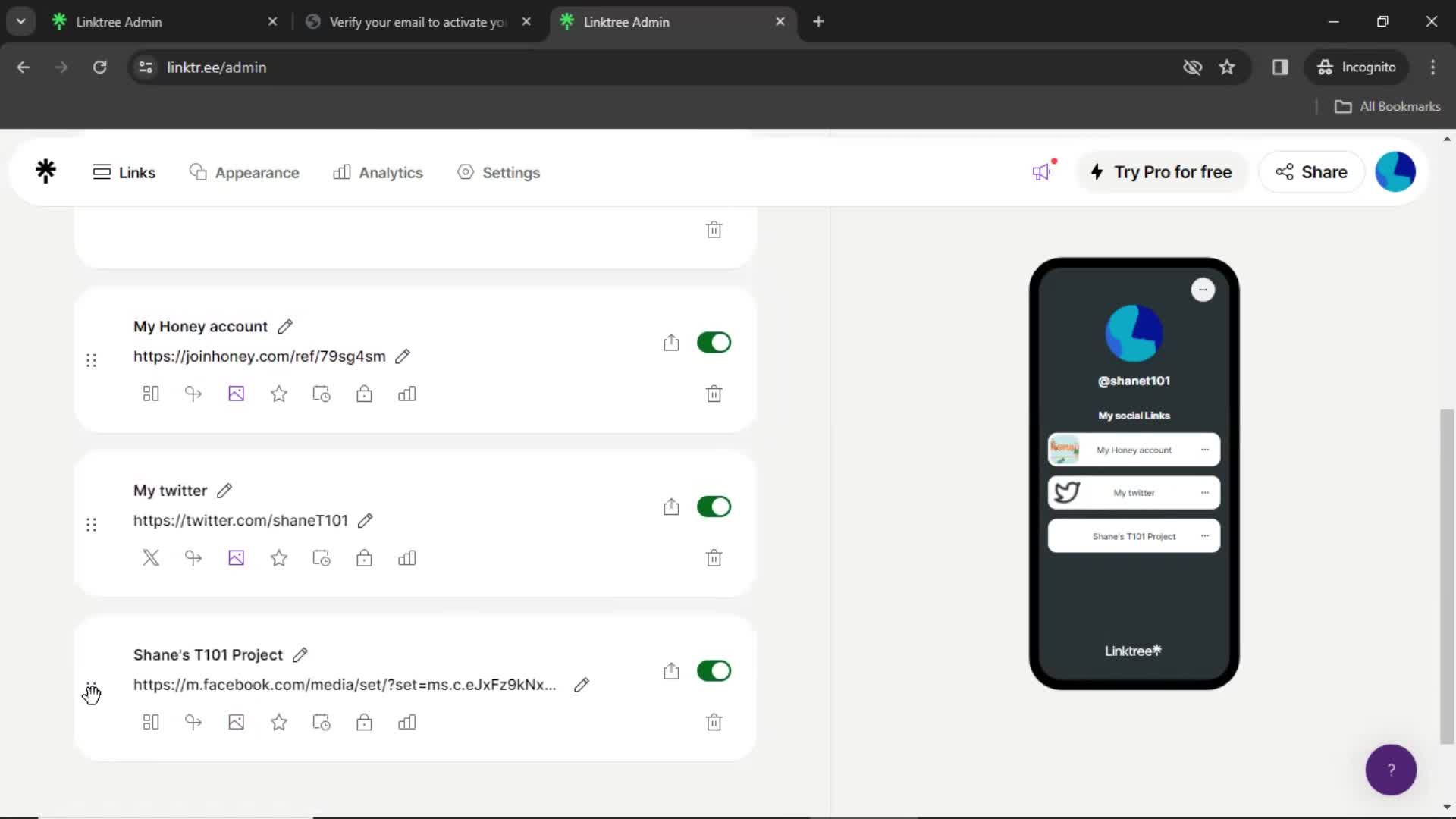1456x819 pixels.
Task: Toggle off the My twitter link
Action: pyautogui.click(x=714, y=507)
